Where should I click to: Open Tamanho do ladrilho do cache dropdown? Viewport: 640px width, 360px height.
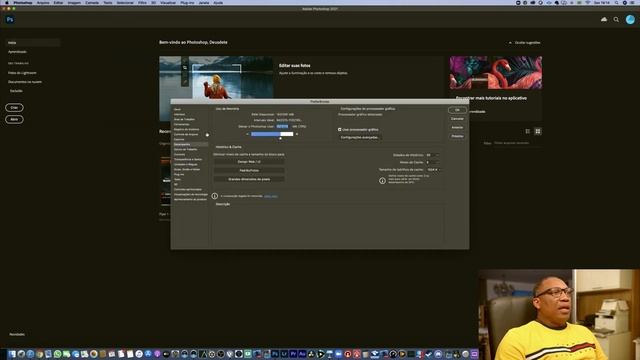click(433, 169)
